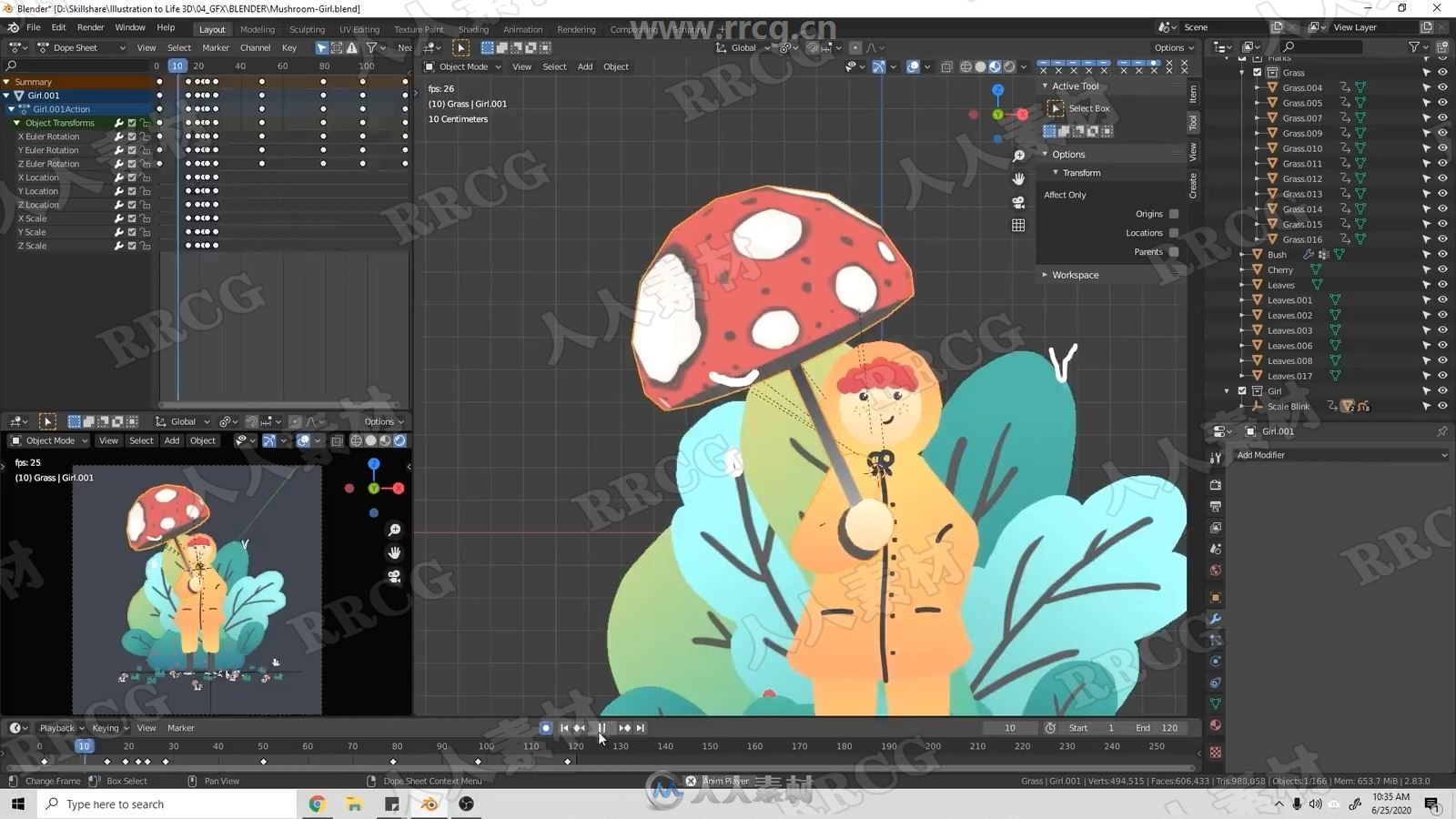Switch to the Animation workspace tab
This screenshot has height=819, width=1456.
coord(522,29)
